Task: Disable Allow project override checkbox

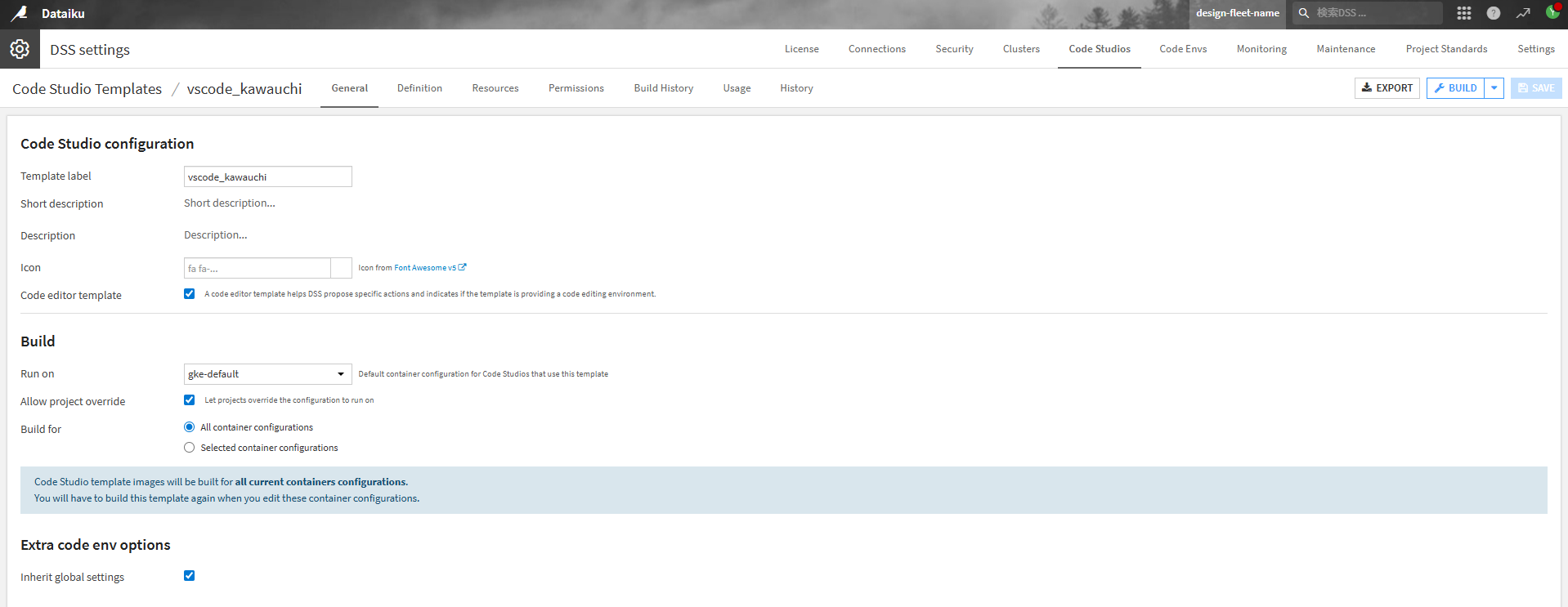Action: tap(190, 400)
